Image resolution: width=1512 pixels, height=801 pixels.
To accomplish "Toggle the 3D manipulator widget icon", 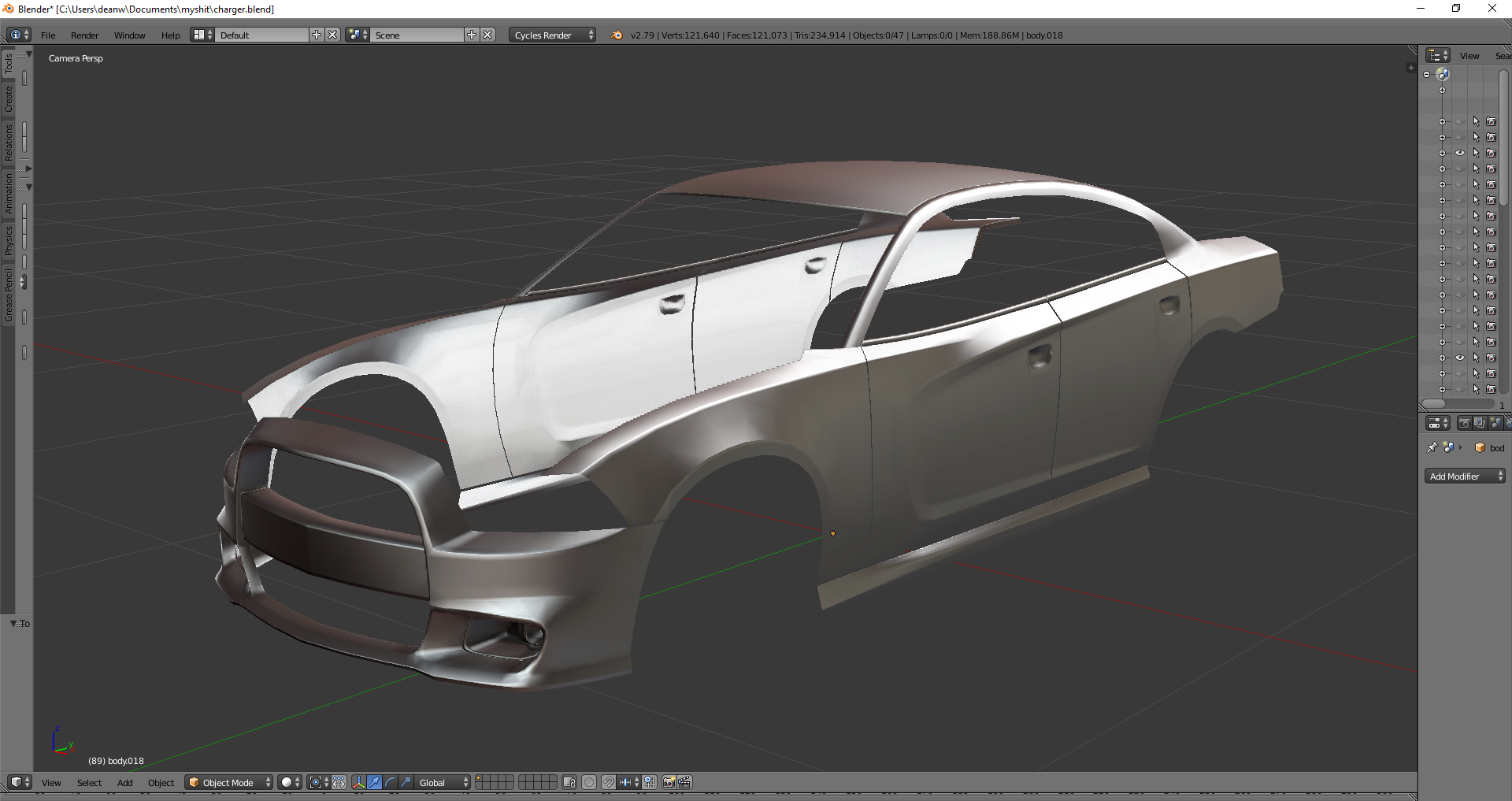I will coord(359,782).
